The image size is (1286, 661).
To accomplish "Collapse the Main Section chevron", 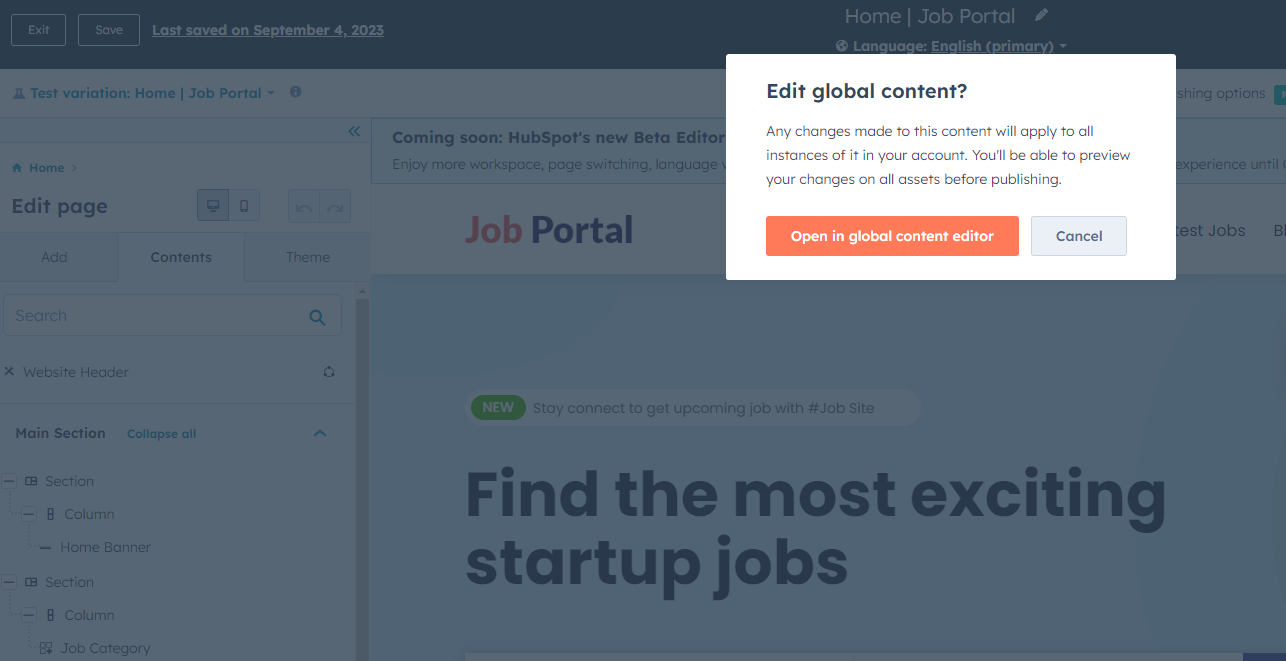I will (x=320, y=433).
